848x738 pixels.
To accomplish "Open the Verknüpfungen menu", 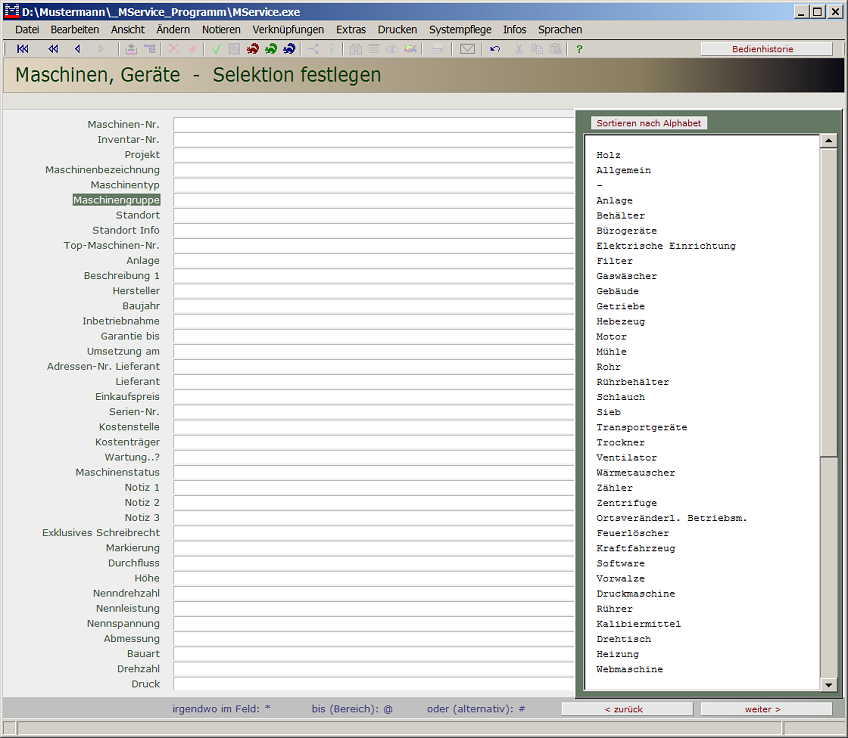I will pyautogui.click(x=288, y=30).
